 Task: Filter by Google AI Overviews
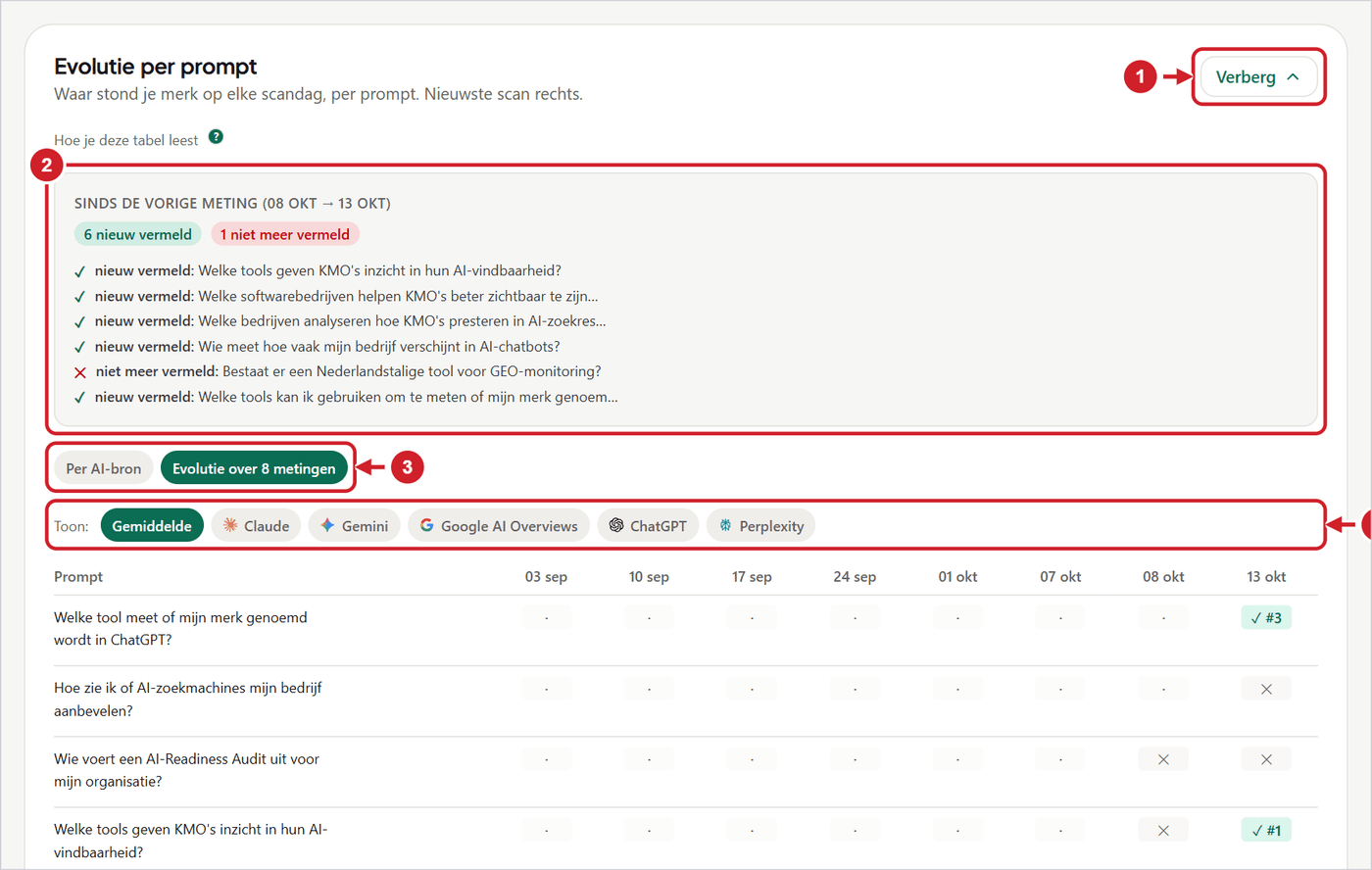click(x=498, y=526)
